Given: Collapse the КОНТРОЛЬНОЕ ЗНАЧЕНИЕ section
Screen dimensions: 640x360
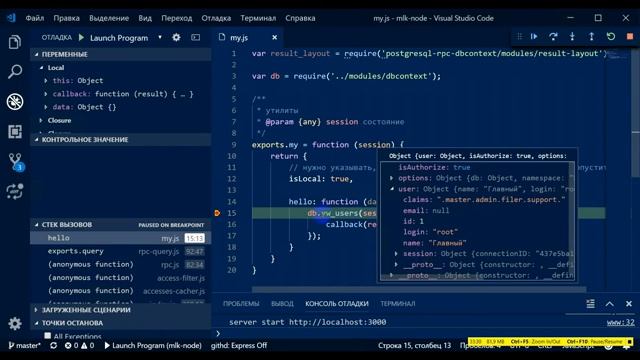Looking at the screenshot, I should [37, 140].
